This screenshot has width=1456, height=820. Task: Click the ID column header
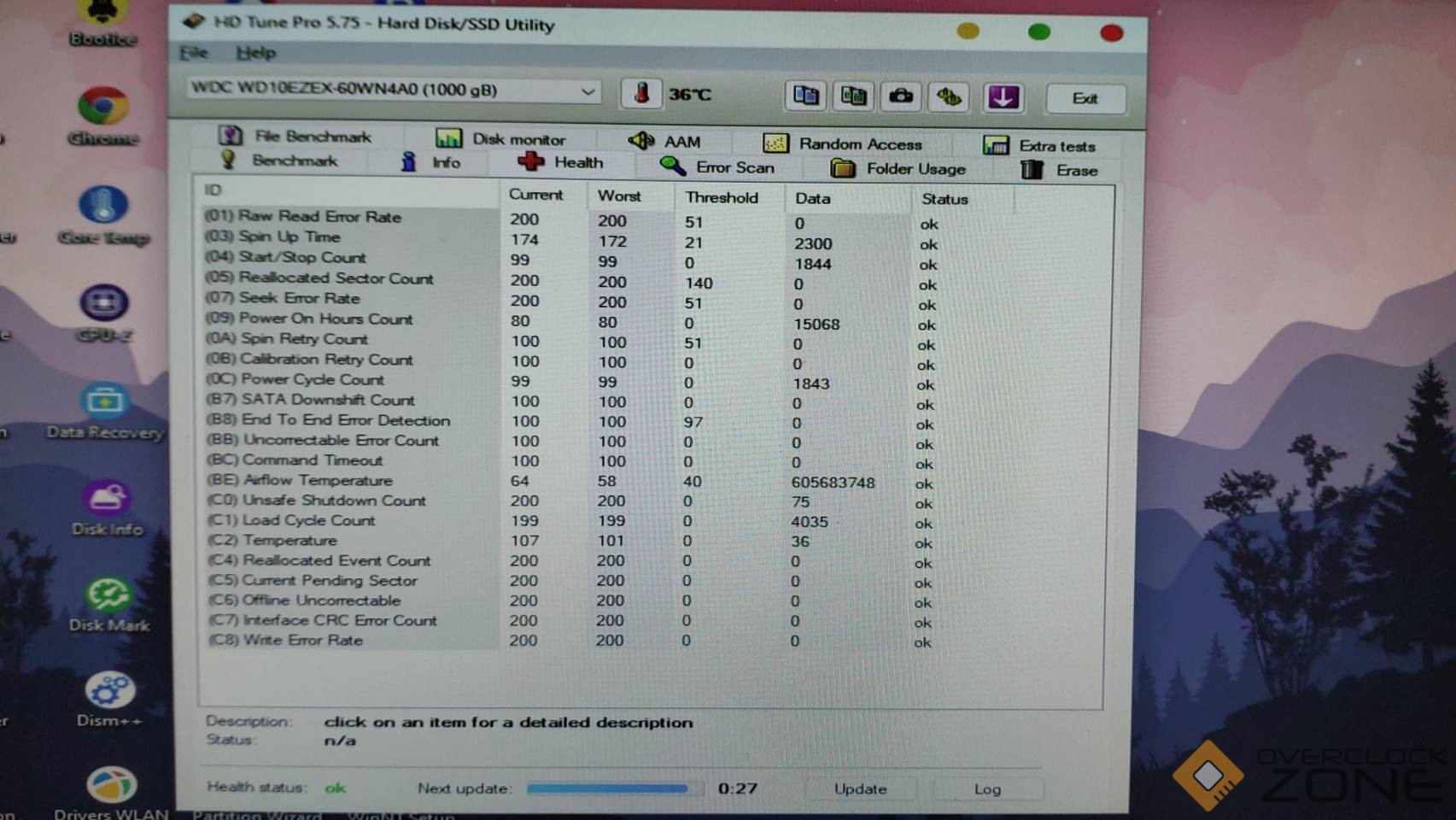pyautogui.click(x=349, y=190)
